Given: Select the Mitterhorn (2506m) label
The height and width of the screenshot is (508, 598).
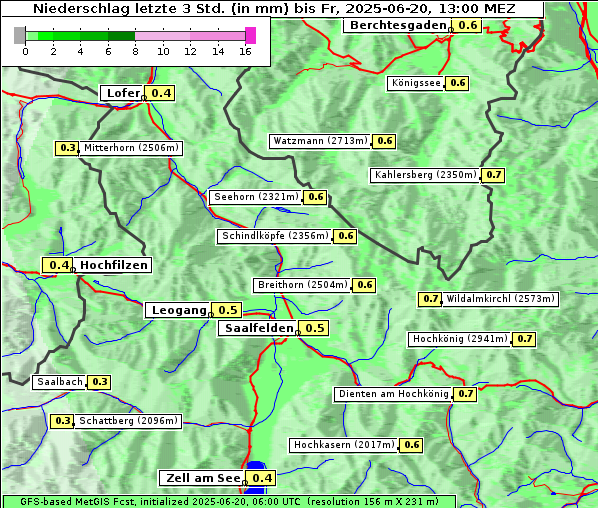Looking at the screenshot, I should click(x=131, y=148).
